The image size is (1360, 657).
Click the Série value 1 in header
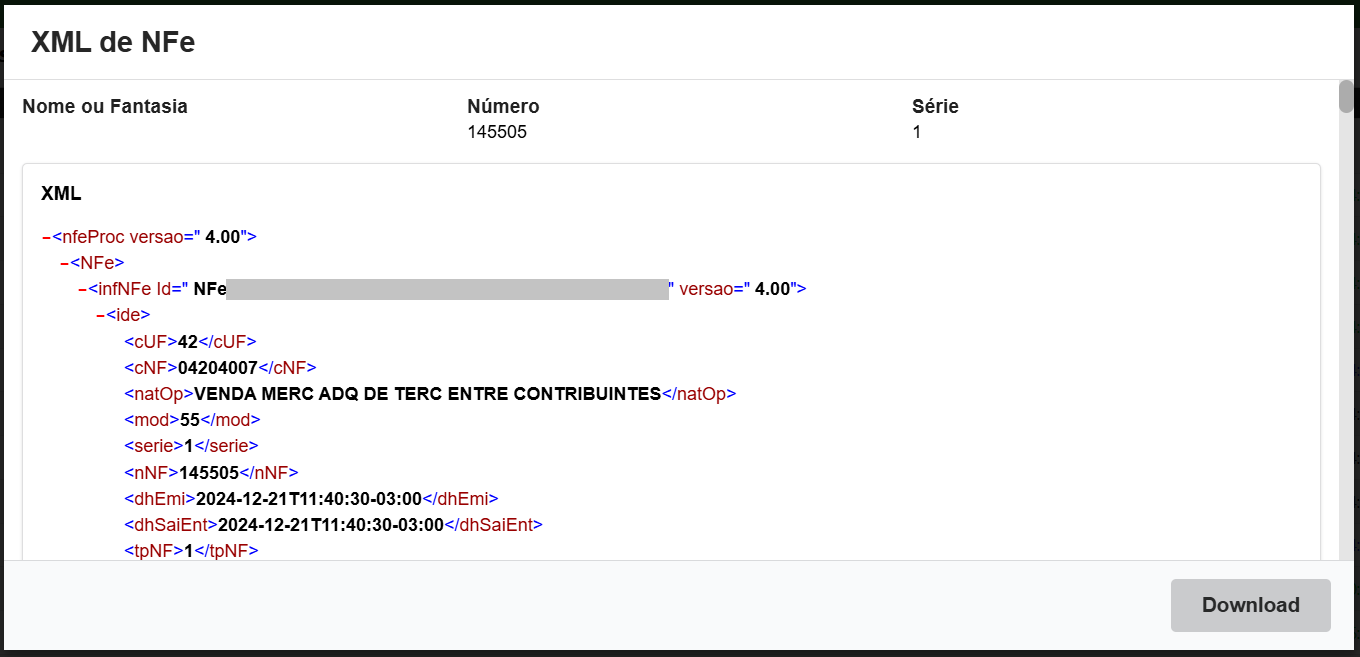pyautogui.click(x=917, y=132)
